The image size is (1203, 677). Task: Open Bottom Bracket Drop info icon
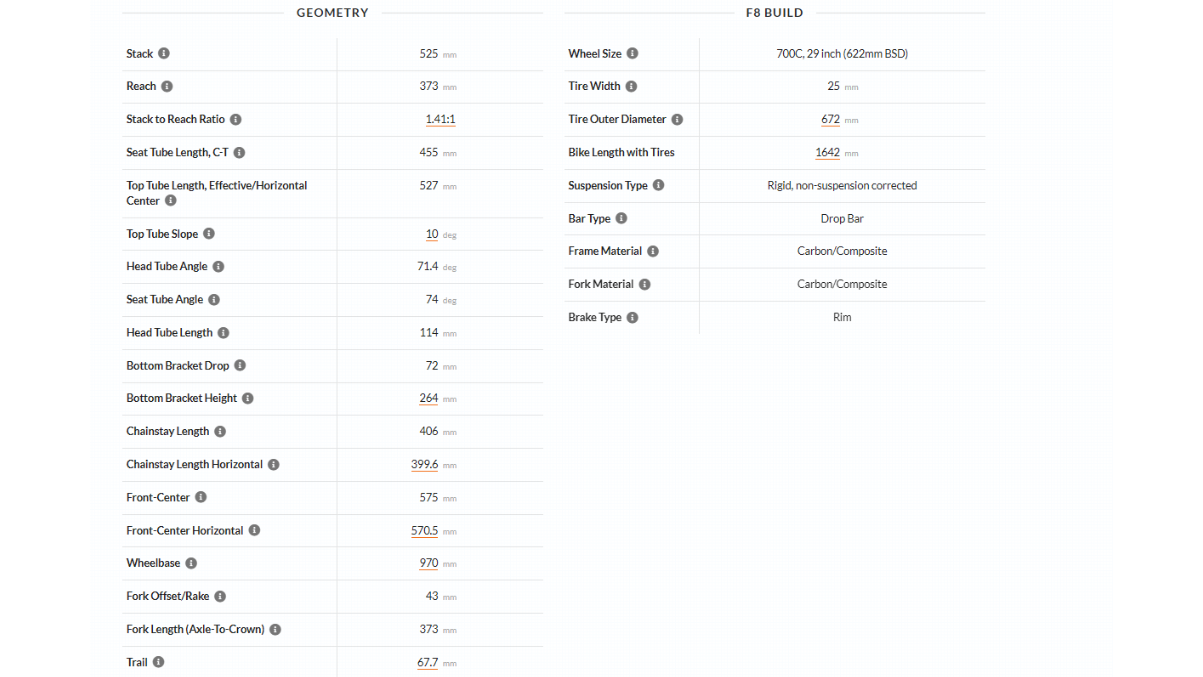(240, 366)
